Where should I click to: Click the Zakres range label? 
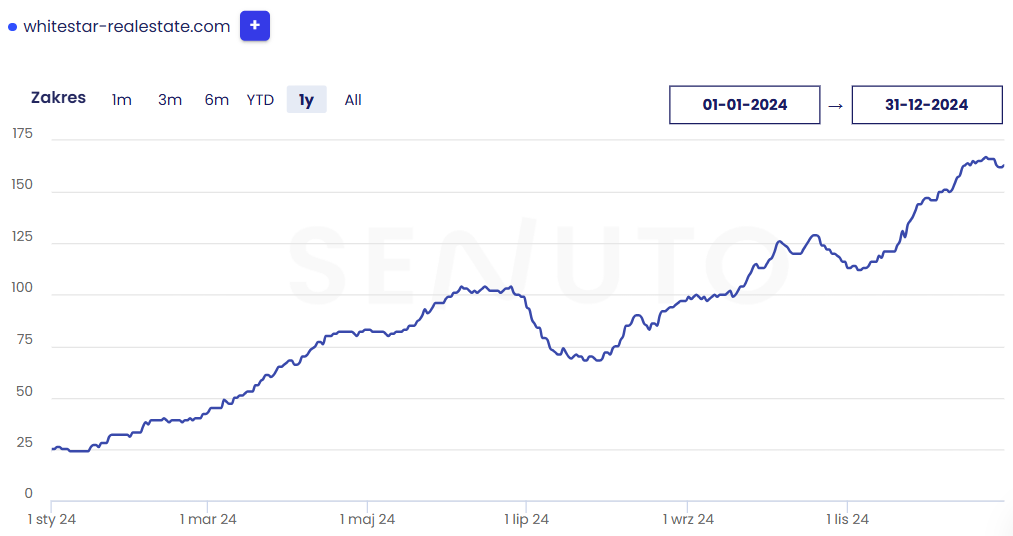tap(58, 98)
